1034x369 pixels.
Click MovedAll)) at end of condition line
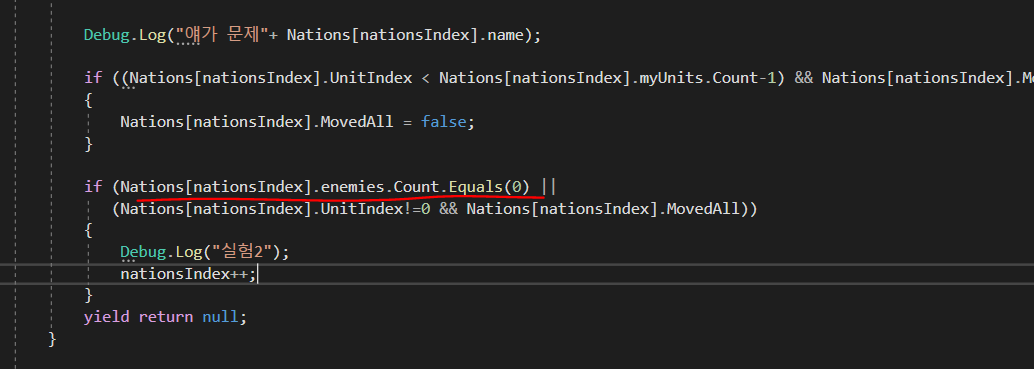click(713, 209)
